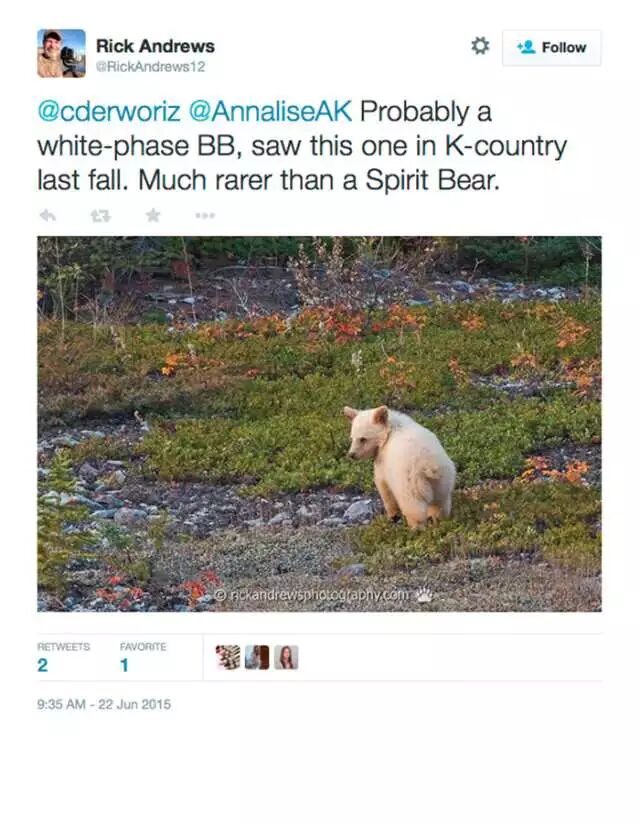Open the 9:35 AM - 22 Jun 2015 timestamp
Screen dimensions: 640x823
[104, 704]
